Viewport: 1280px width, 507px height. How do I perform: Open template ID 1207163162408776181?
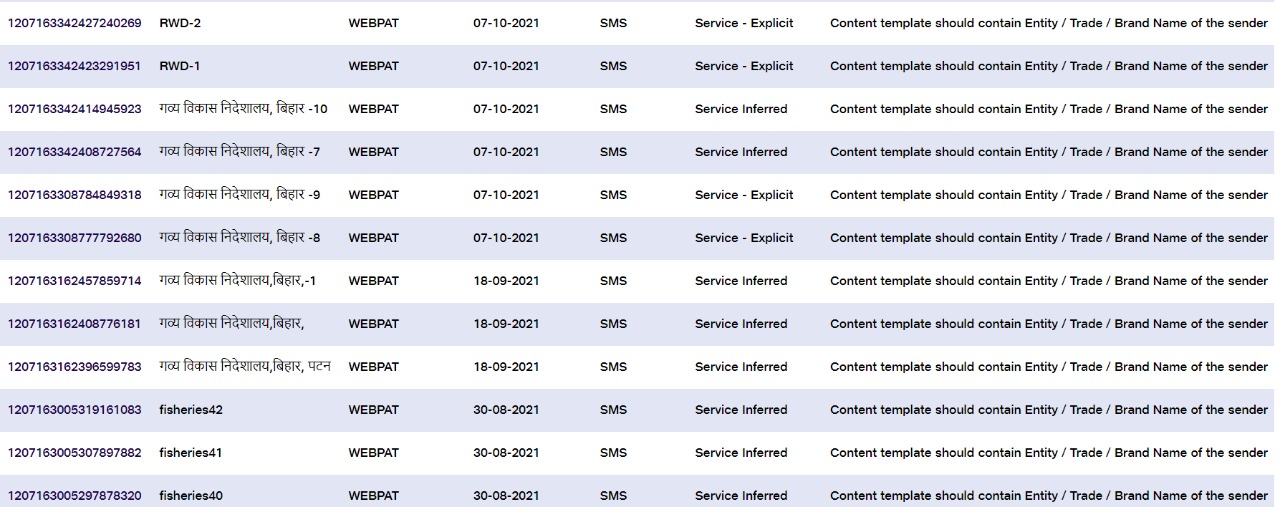click(75, 324)
